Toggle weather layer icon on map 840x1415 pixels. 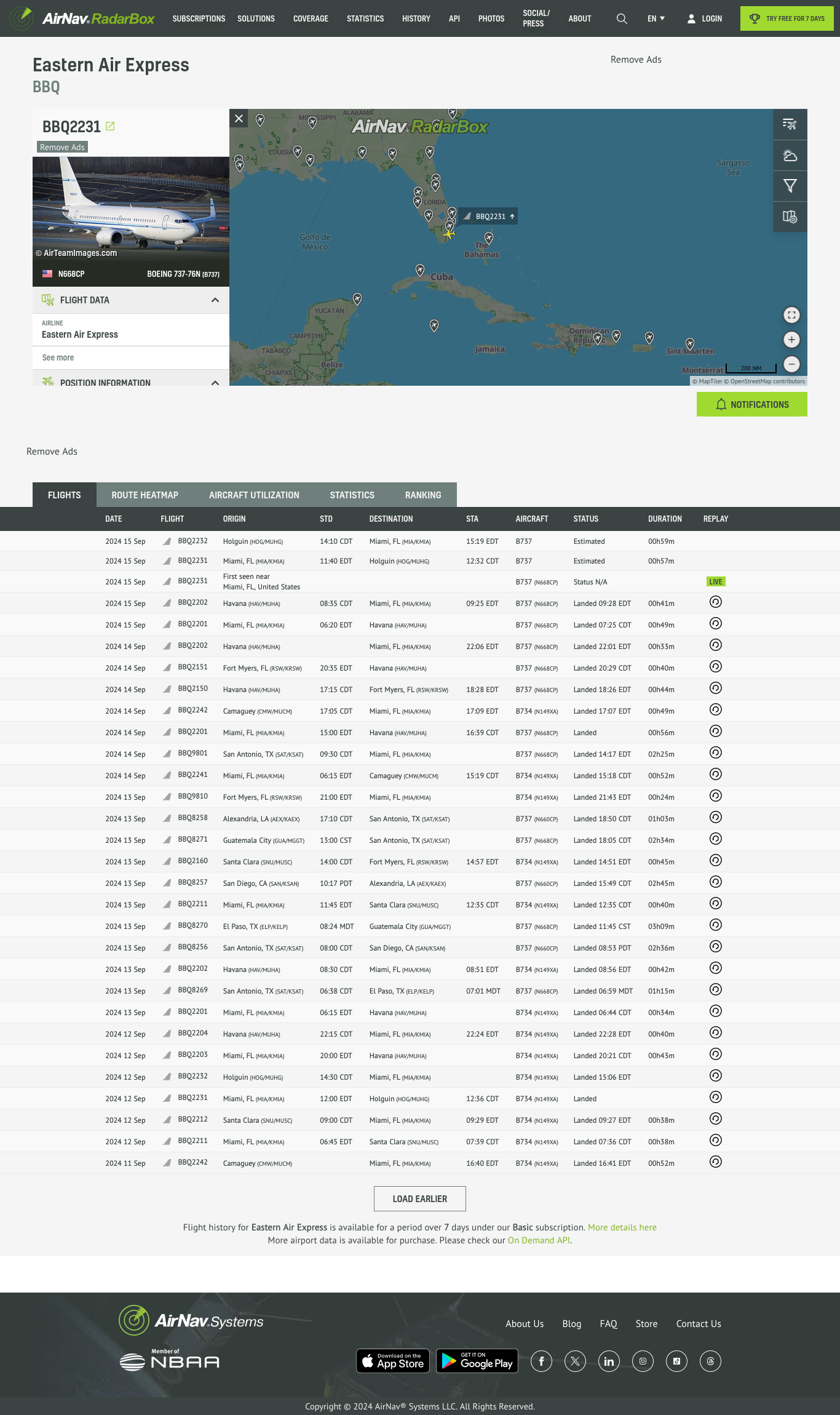790,155
